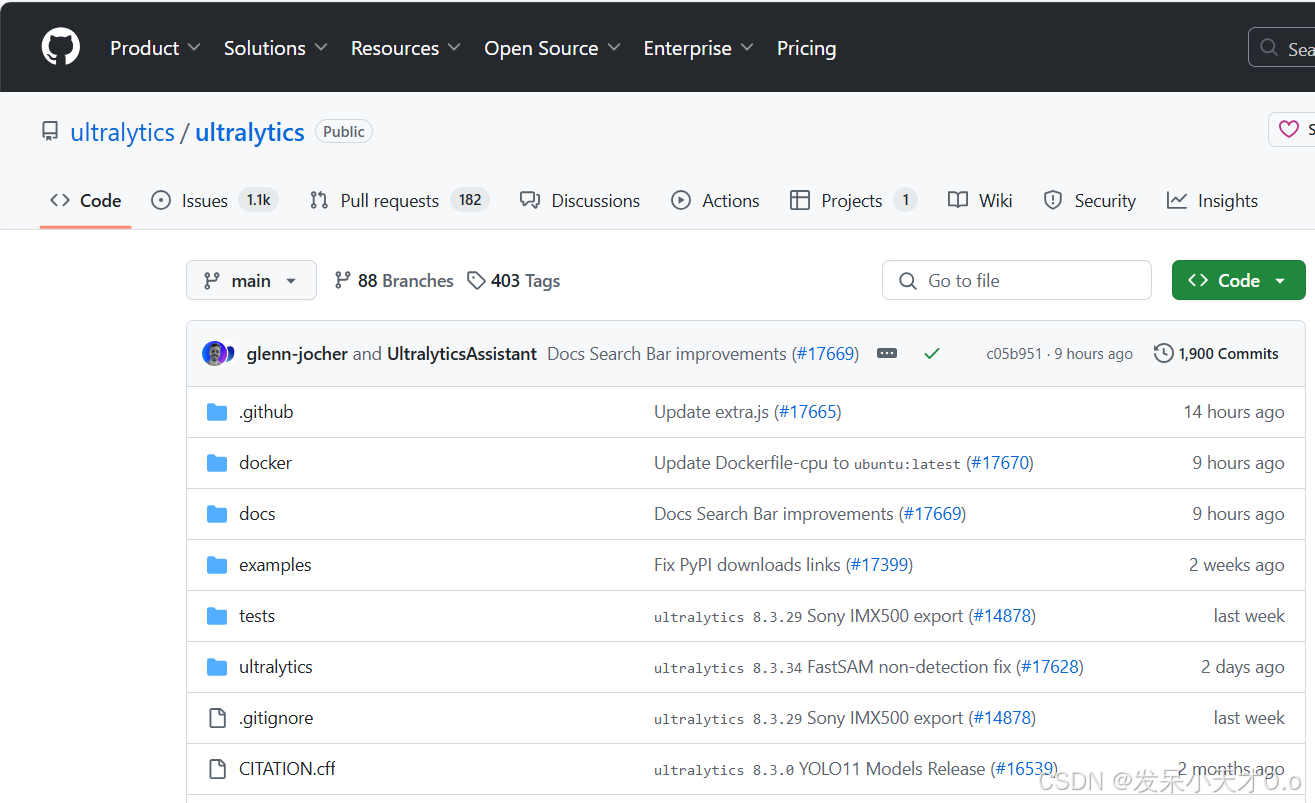Open 'FastSAM non-detection fix' commit message
This screenshot has height=803, width=1315.
(909, 667)
